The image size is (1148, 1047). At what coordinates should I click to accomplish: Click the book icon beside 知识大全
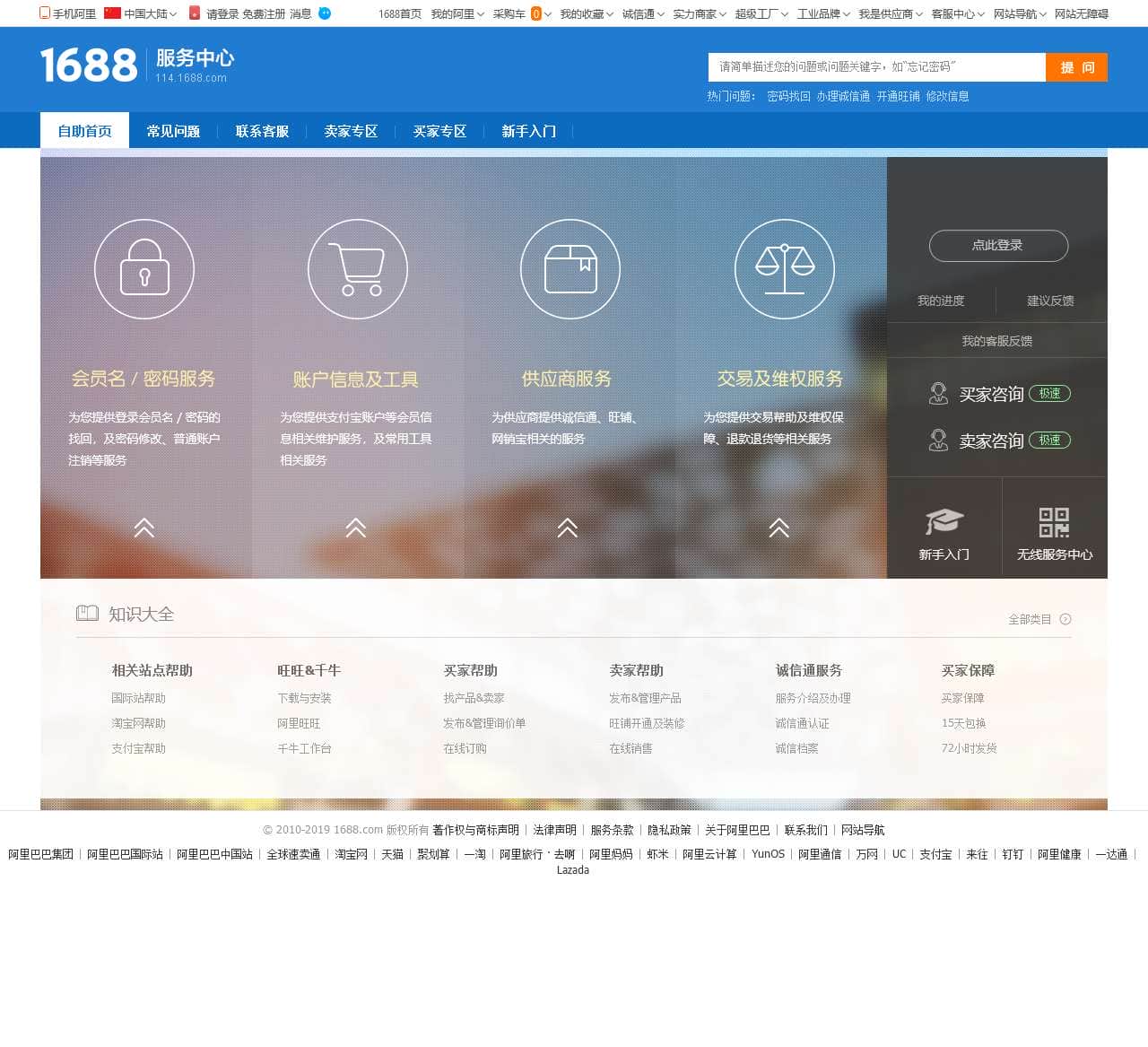(87, 614)
